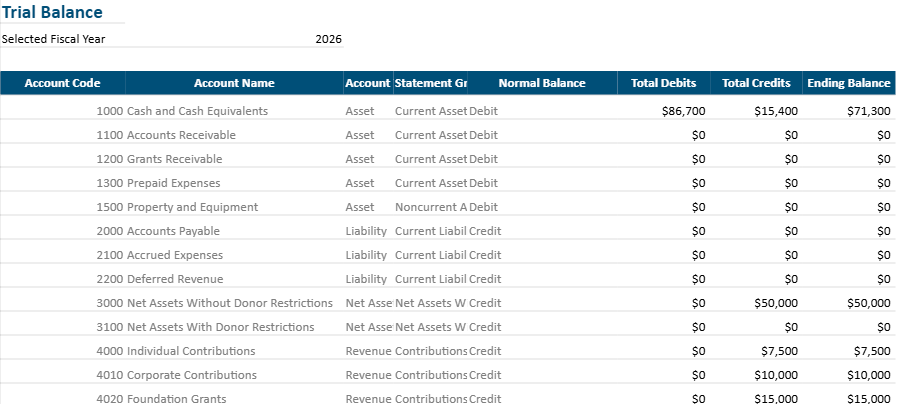Image resolution: width=898 pixels, height=404 pixels.
Task: Select the Account Name column header
Action: pyautogui.click(x=234, y=83)
